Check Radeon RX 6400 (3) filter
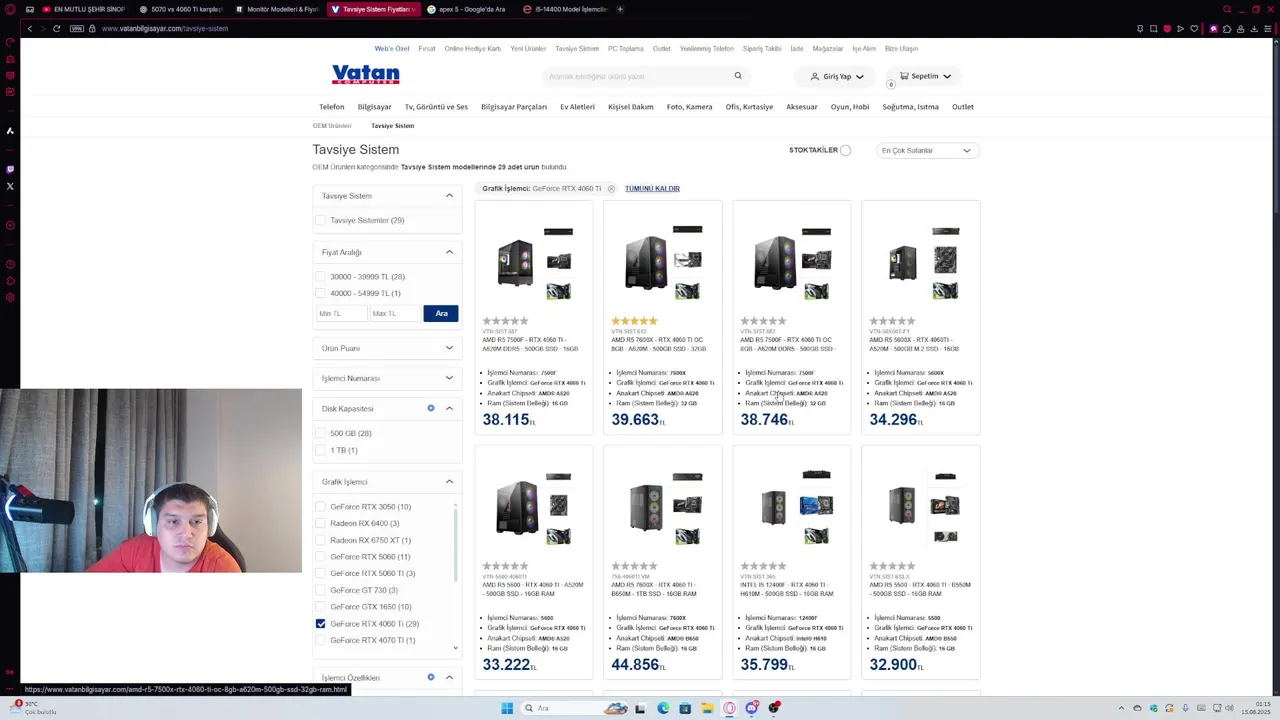Screen dimensions: 1280x720 [x=320, y=523]
